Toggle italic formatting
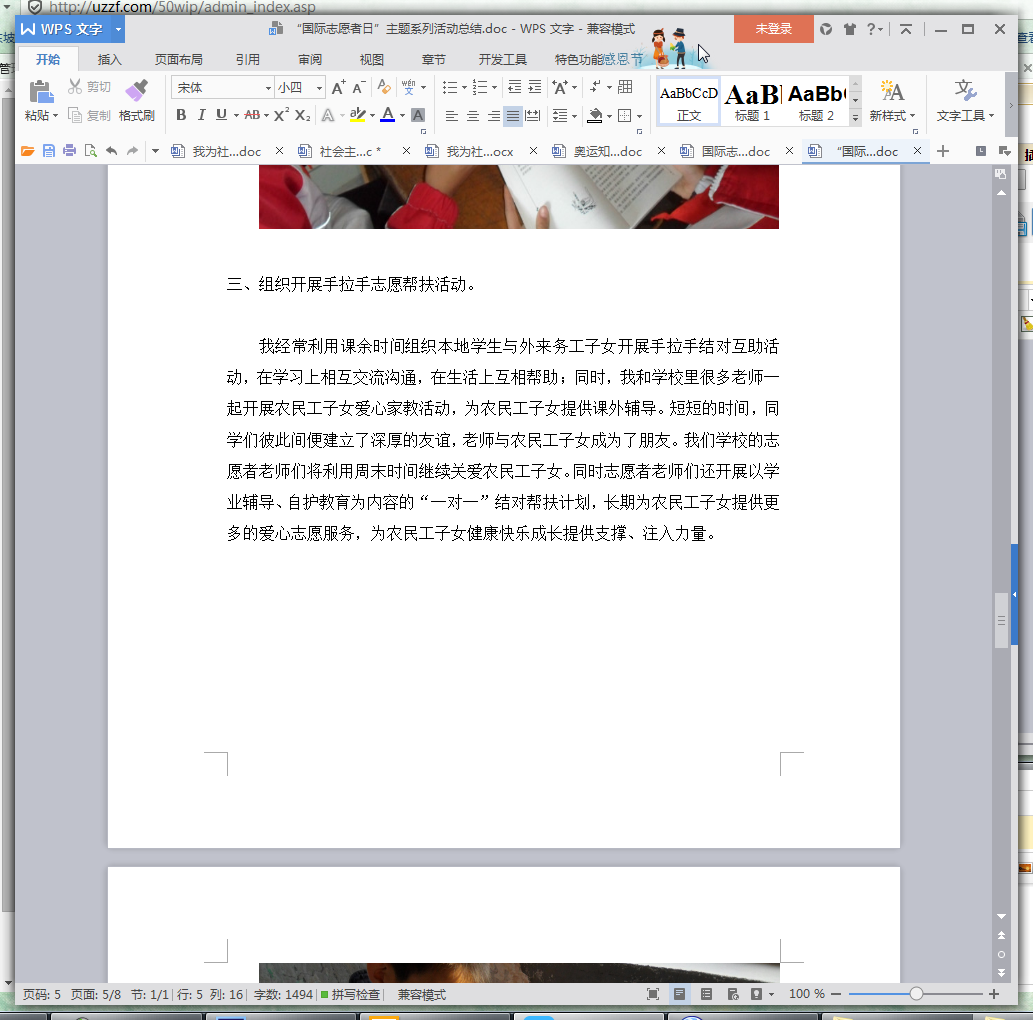Viewport: 1033px width, 1020px height. click(x=201, y=115)
